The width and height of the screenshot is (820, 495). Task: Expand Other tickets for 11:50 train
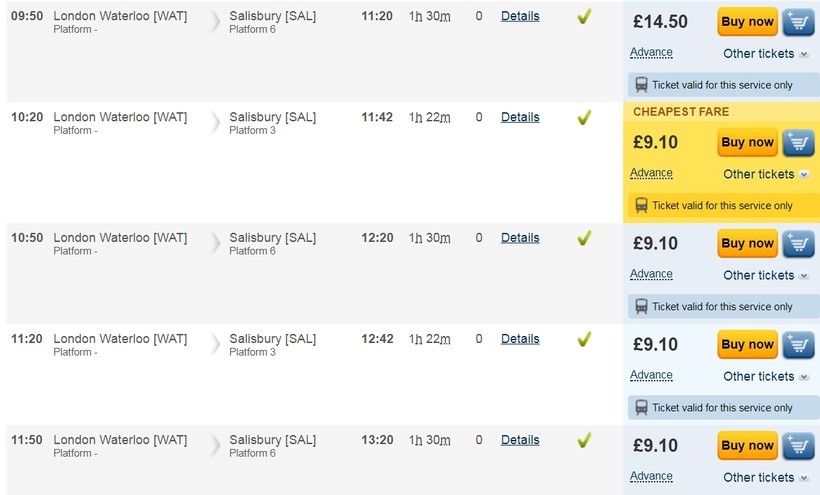(x=765, y=477)
